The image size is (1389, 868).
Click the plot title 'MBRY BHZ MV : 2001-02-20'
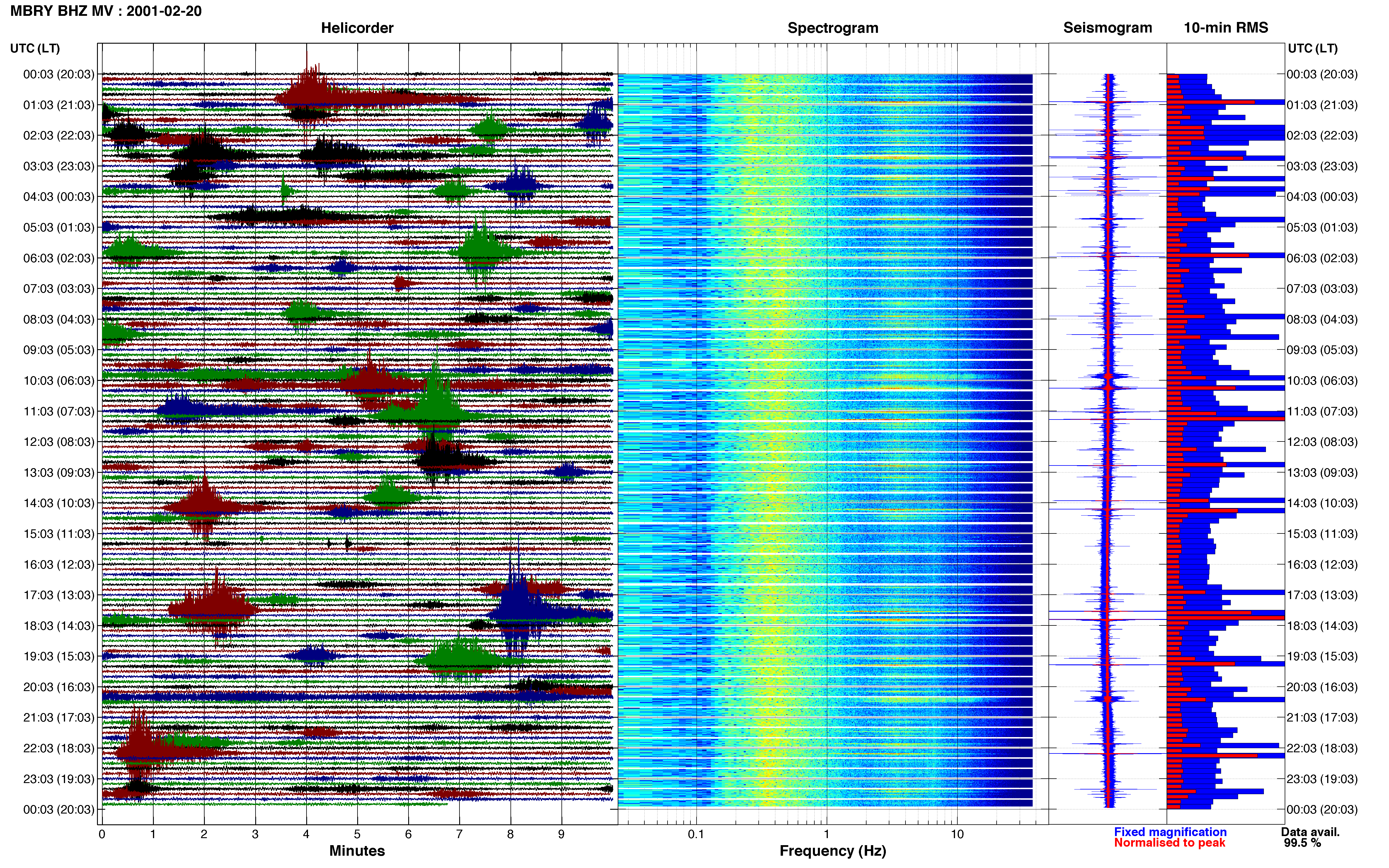coord(106,11)
